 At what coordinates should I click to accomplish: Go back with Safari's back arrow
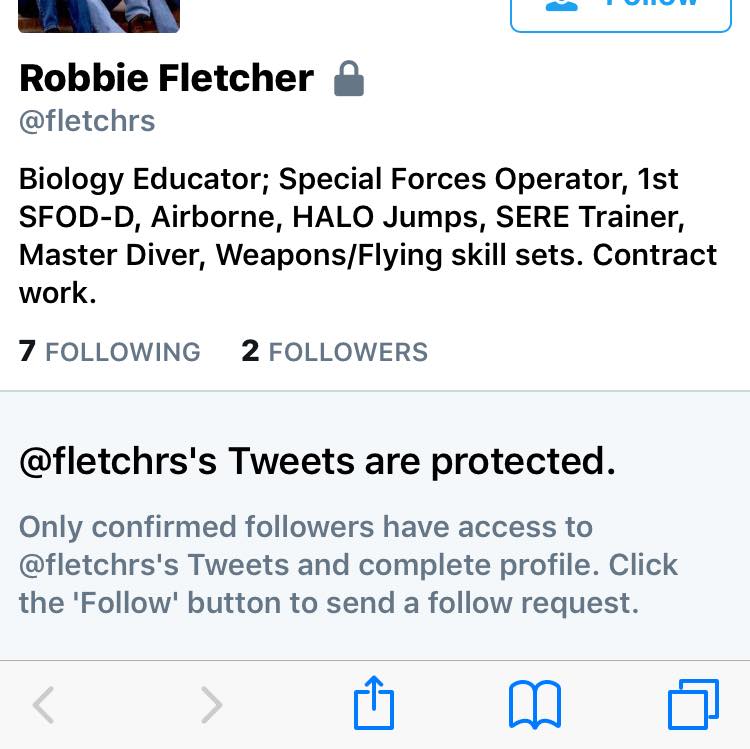[x=43, y=705]
